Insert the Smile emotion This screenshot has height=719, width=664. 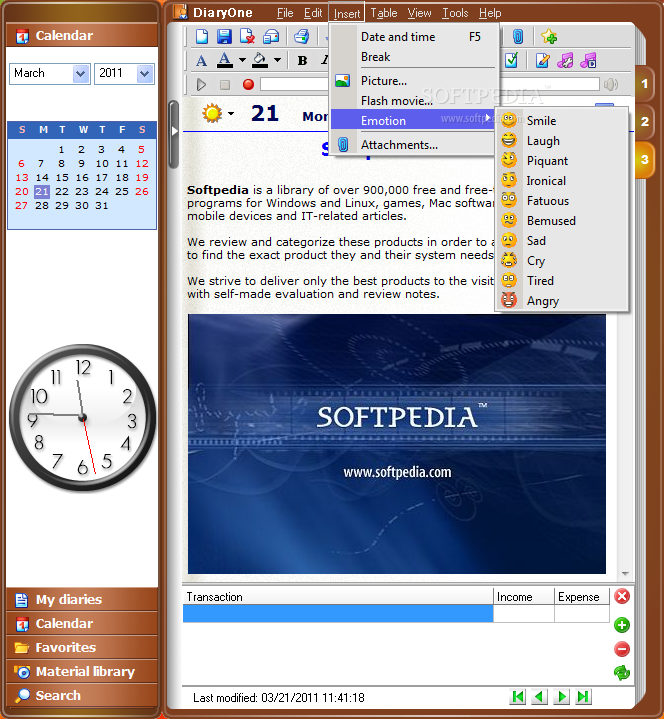pos(561,121)
